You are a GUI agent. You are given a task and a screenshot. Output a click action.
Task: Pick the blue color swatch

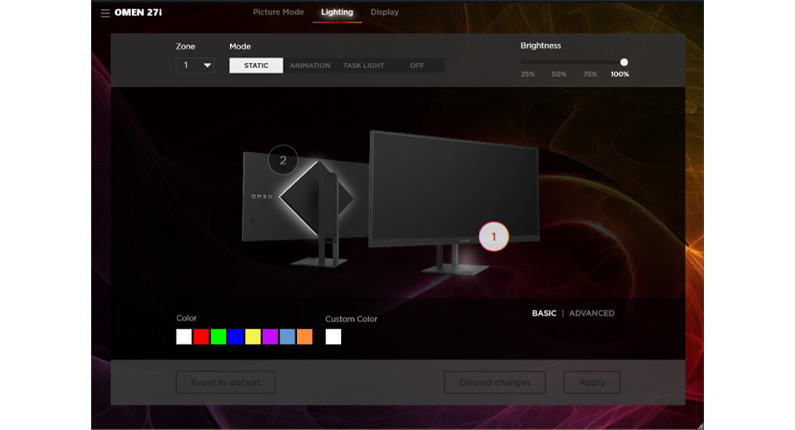[x=236, y=337]
